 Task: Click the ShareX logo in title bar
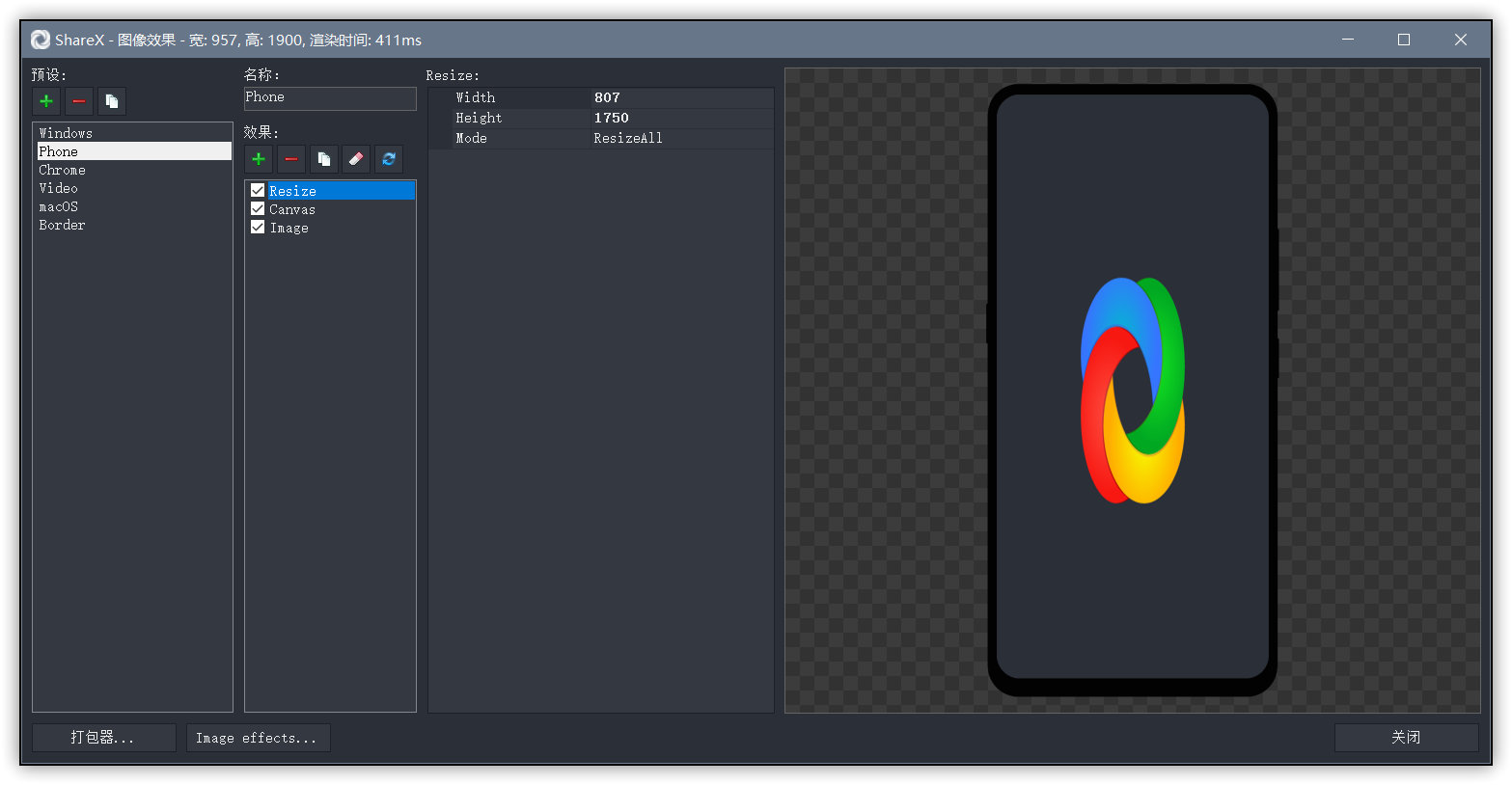click(x=41, y=40)
